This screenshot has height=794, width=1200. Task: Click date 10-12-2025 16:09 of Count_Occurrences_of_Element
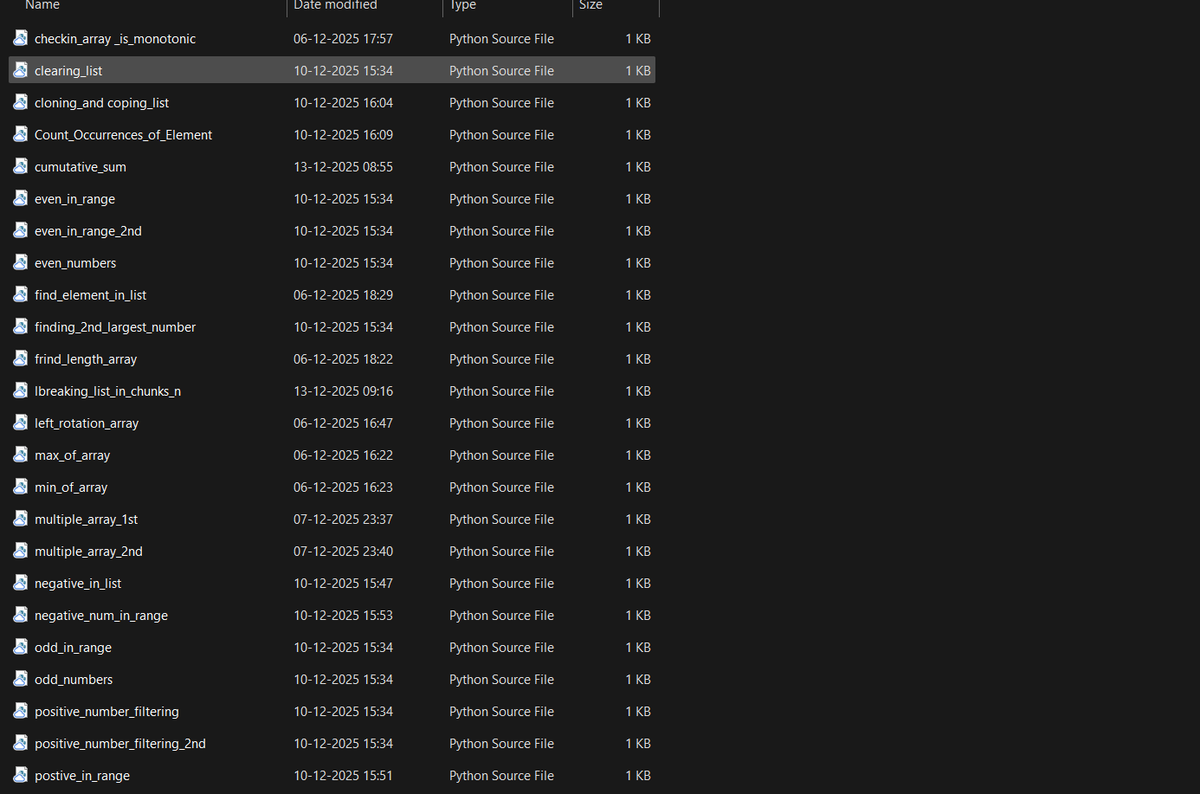[x=343, y=135]
